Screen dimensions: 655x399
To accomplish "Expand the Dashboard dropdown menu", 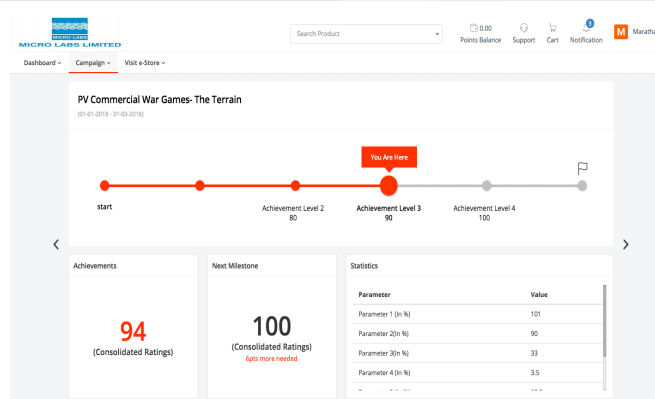I will click(x=42, y=63).
